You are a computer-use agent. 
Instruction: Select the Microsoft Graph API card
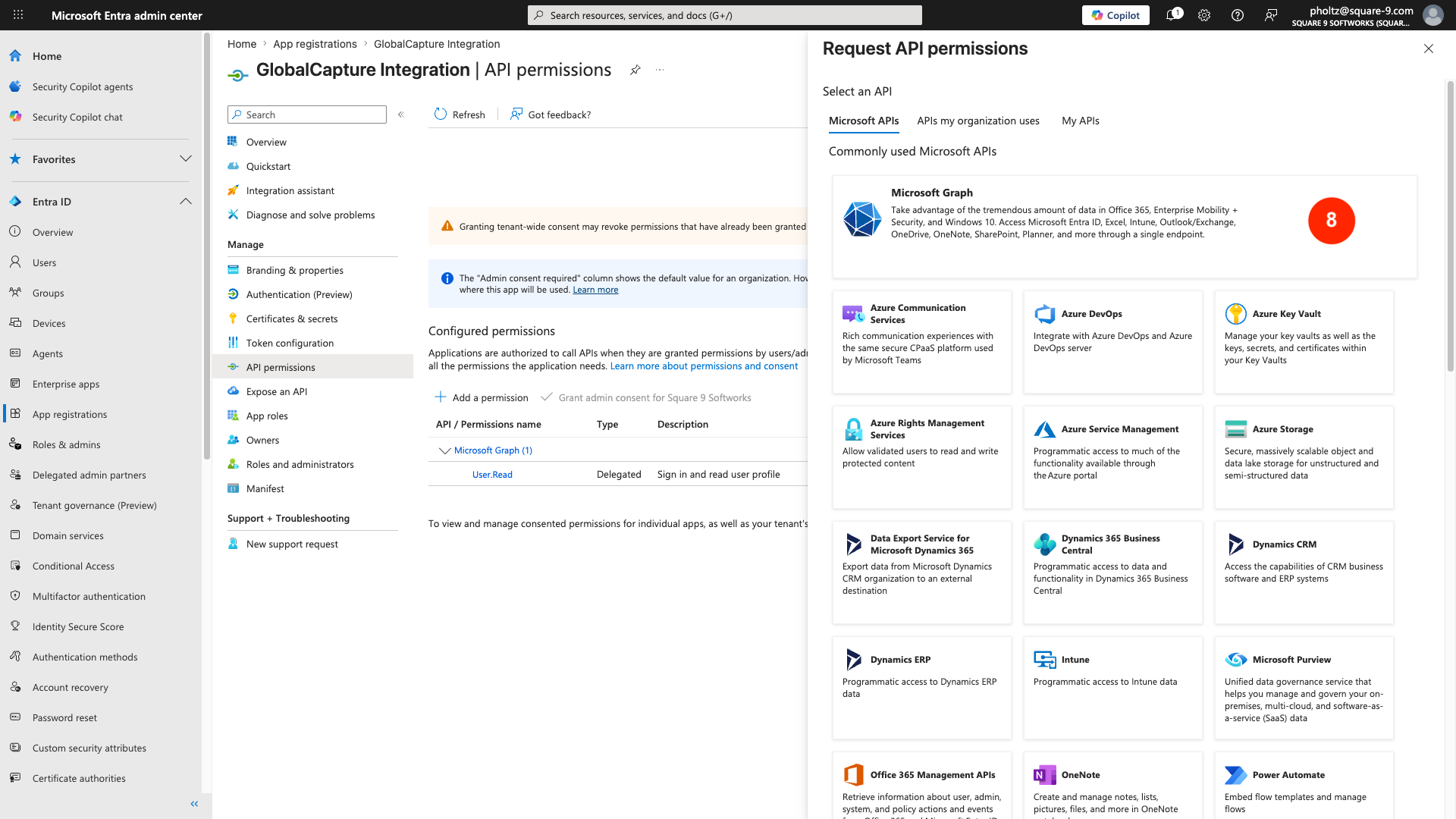1124,227
